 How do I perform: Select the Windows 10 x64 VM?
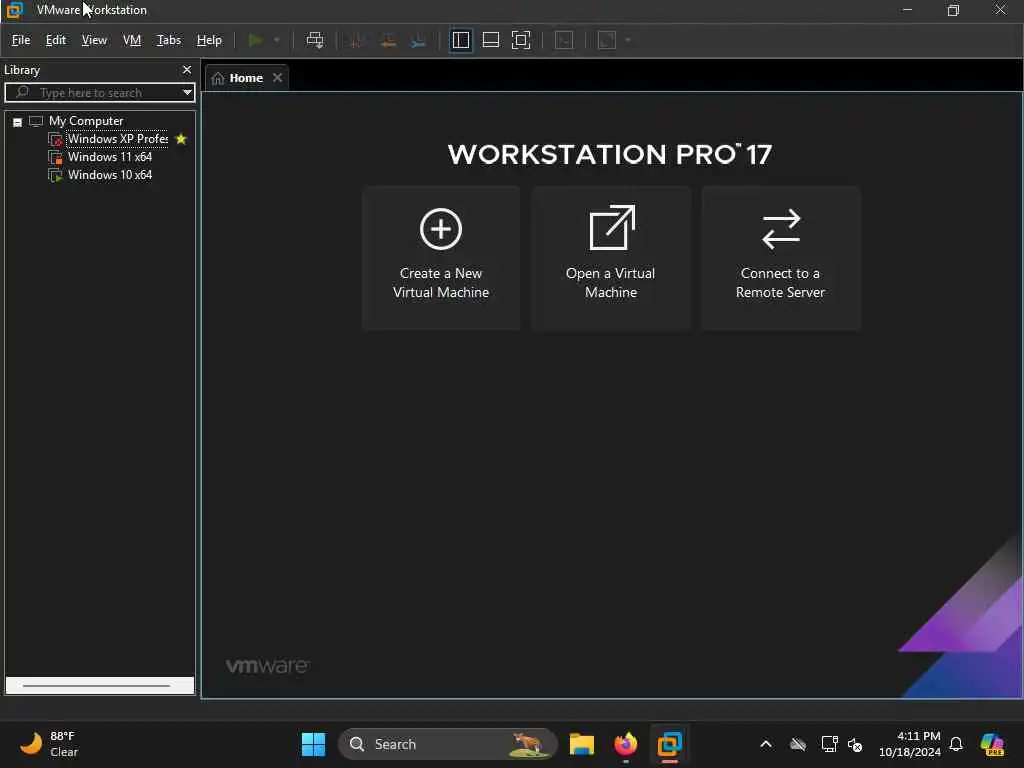pos(110,174)
